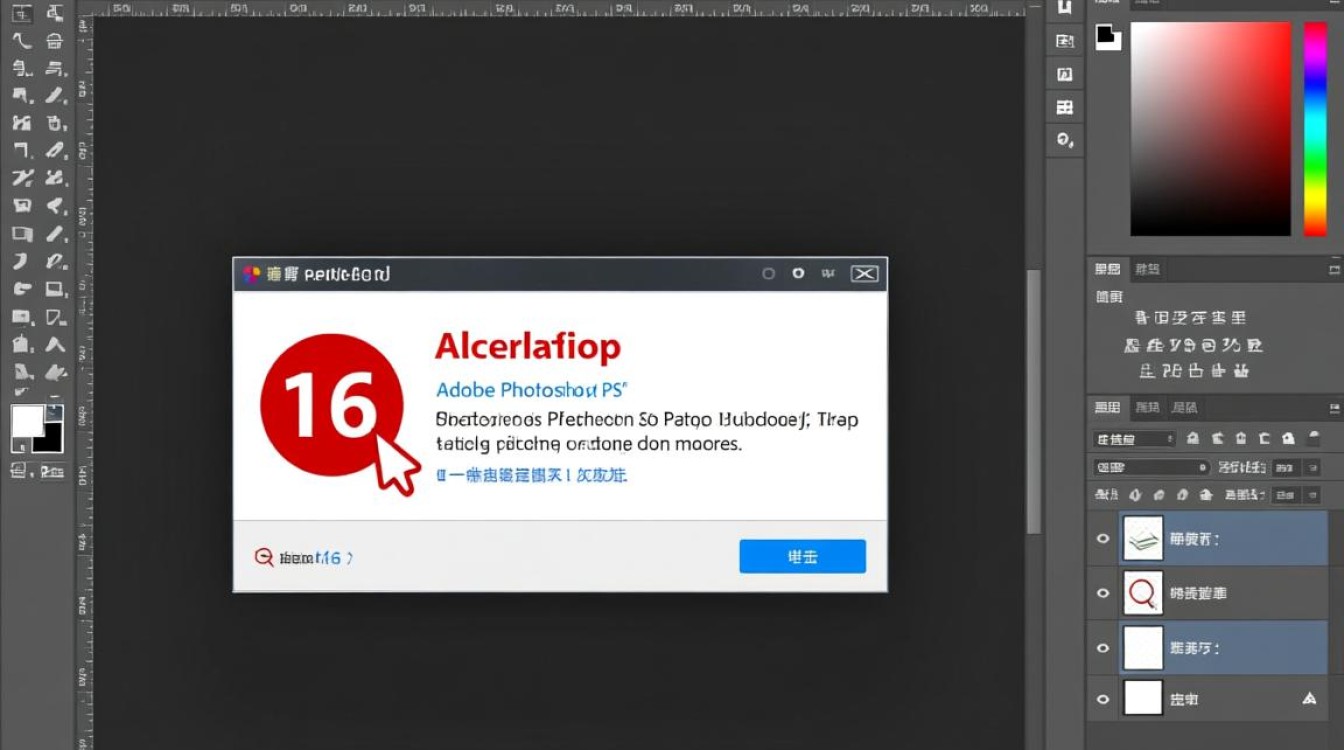
Task: Hide the bottom locked layer via eye icon
Action: point(1103,699)
